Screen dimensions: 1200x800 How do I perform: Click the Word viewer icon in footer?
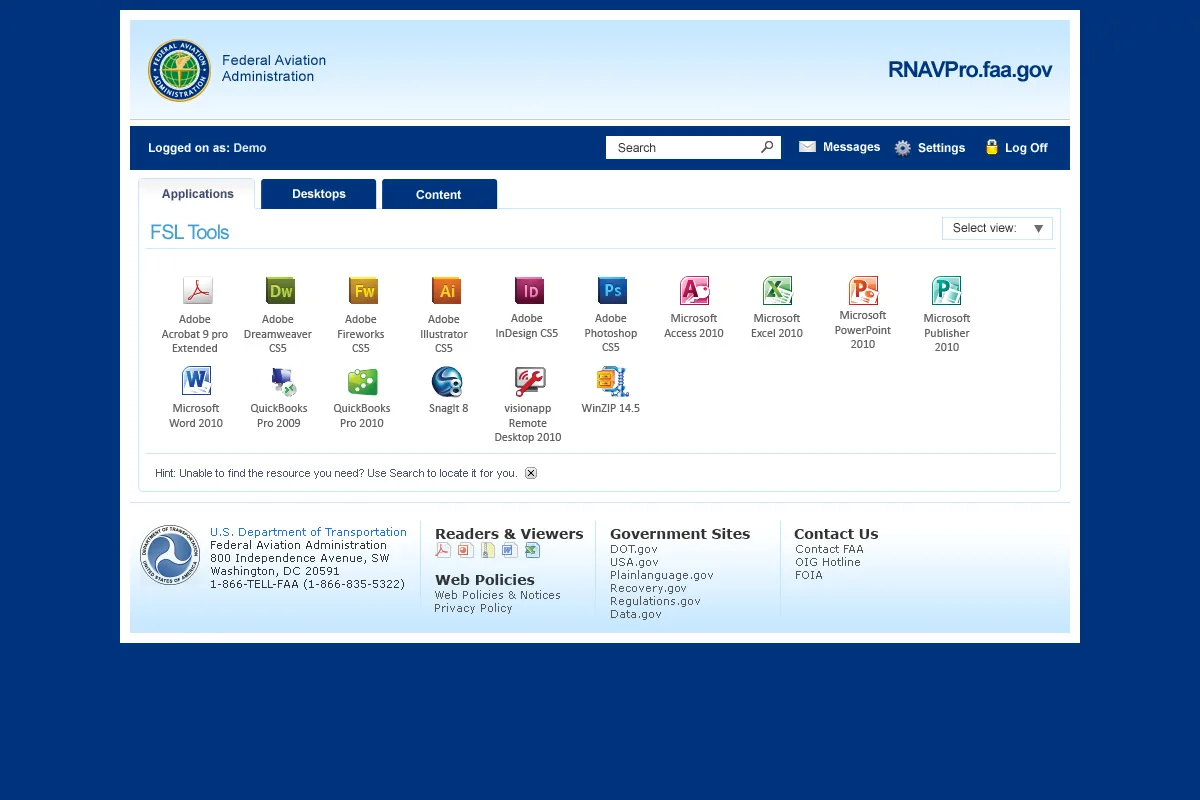[x=509, y=550]
